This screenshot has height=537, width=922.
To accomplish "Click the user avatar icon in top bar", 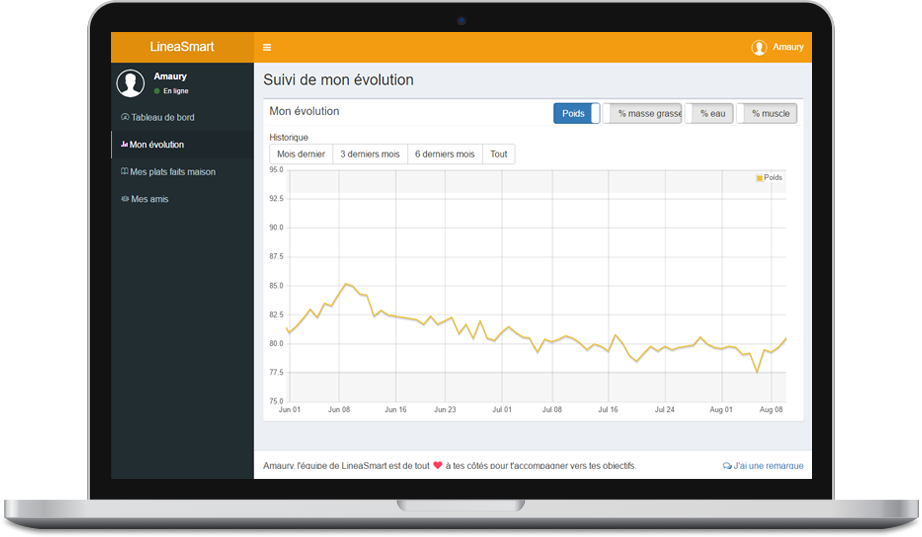I will coord(759,47).
